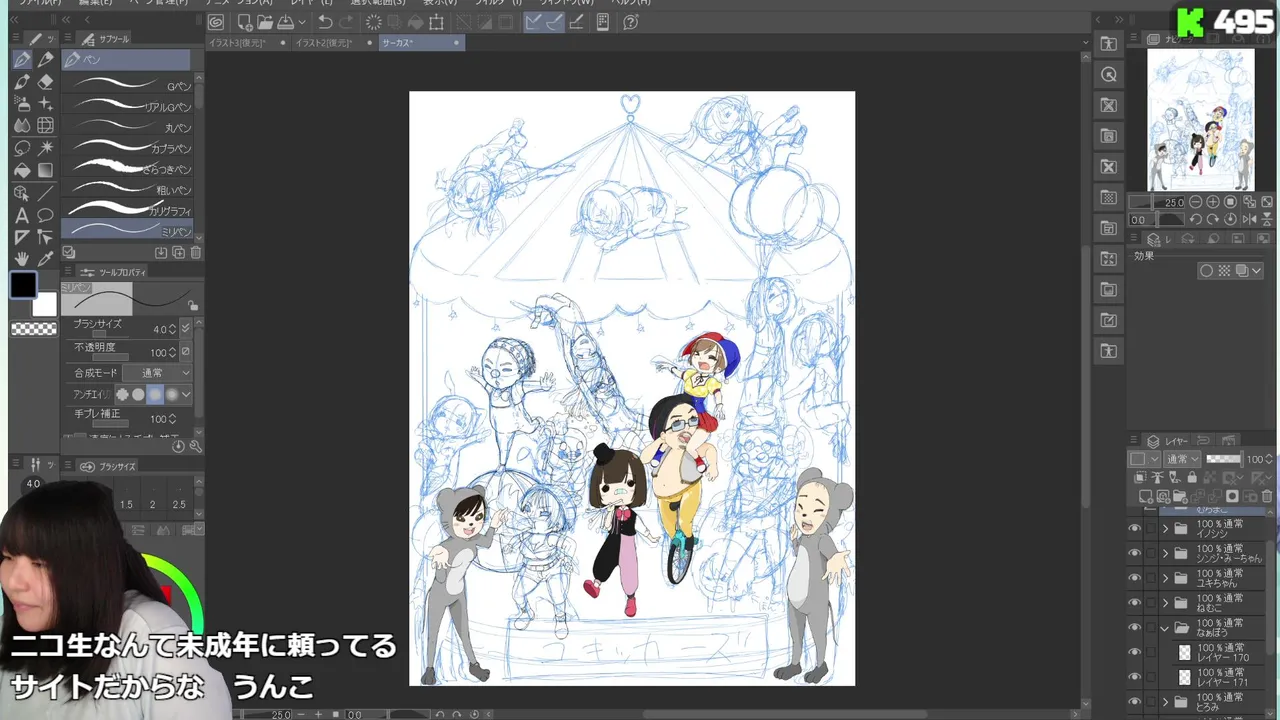Screen dimensions: 1280x720
Task: Select the Eyedropper tool
Action: coord(45,259)
